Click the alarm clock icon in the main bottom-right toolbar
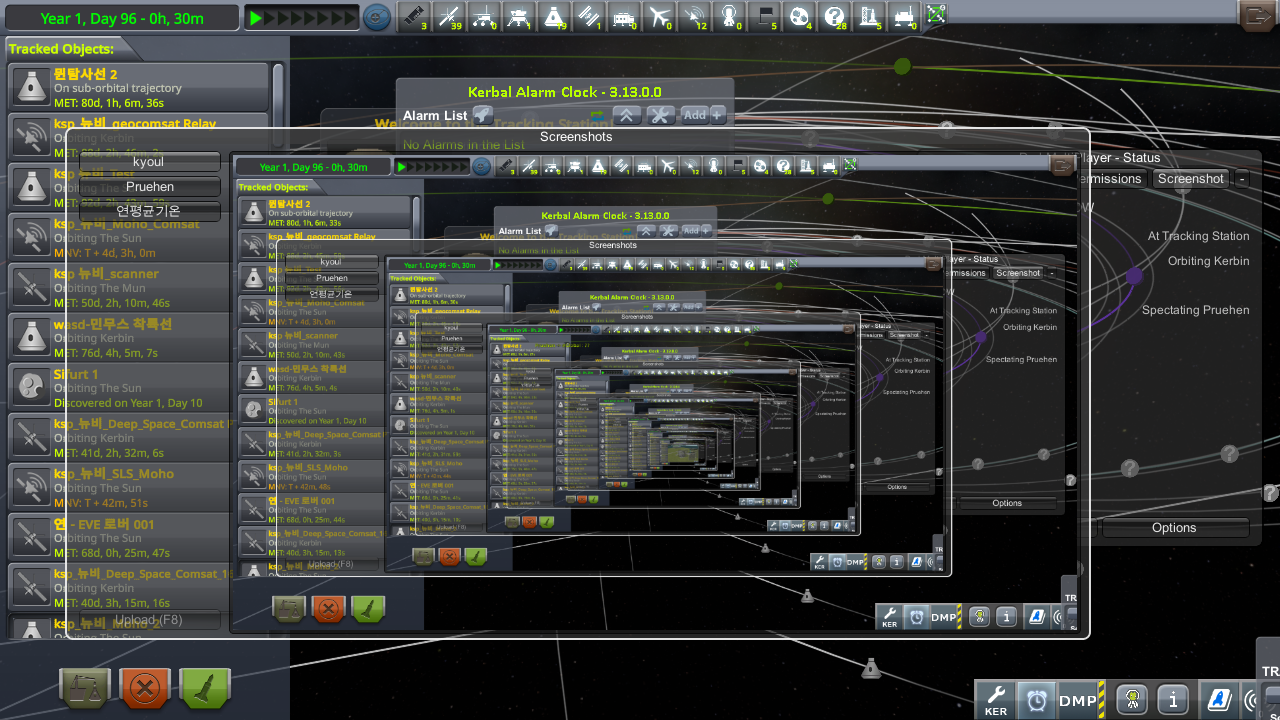Image resolution: width=1280 pixels, height=720 pixels. 1036,700
